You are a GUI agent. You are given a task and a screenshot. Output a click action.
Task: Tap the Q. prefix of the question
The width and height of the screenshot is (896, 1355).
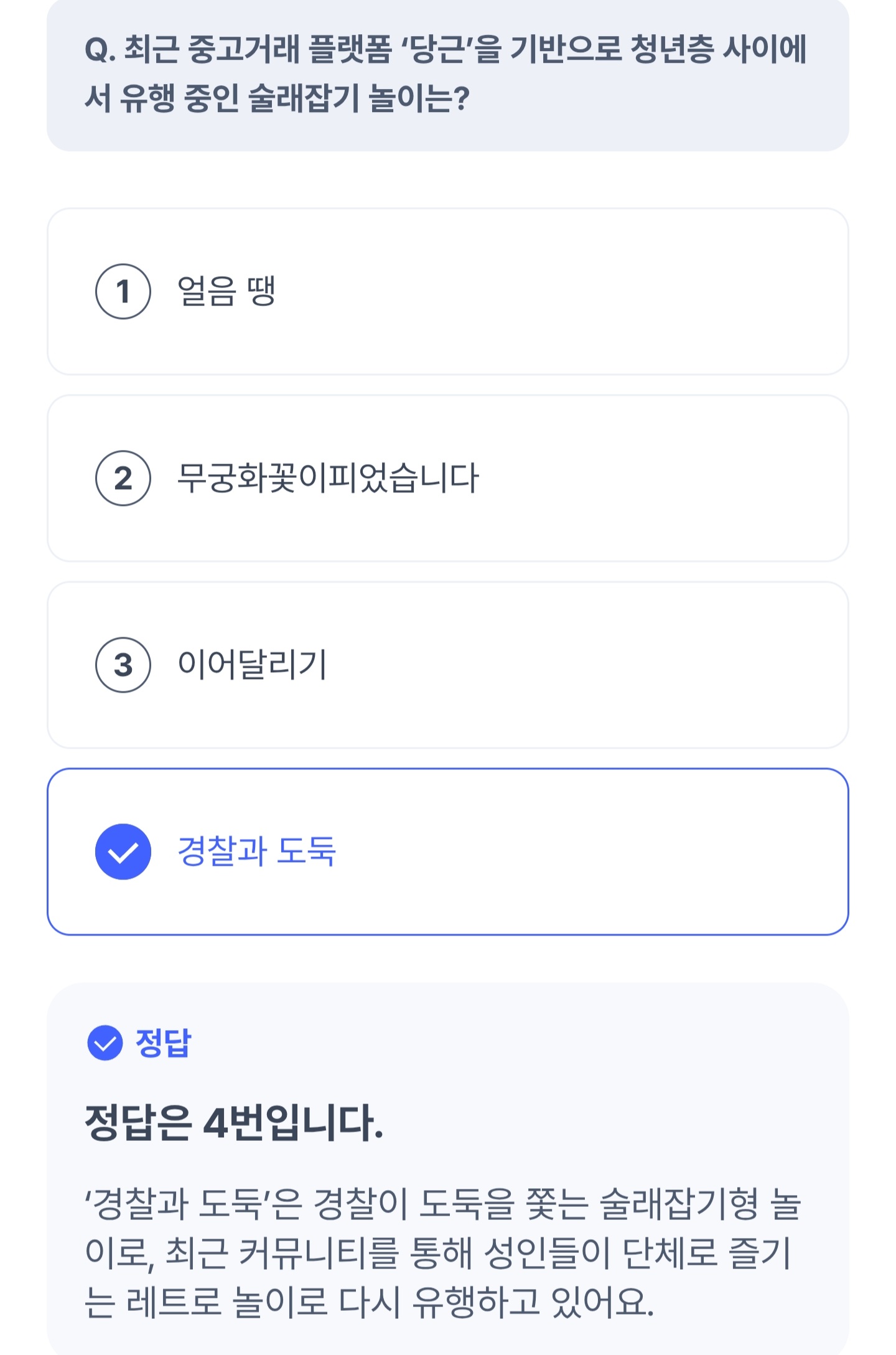pyautogui.click(x=100, y=51)
